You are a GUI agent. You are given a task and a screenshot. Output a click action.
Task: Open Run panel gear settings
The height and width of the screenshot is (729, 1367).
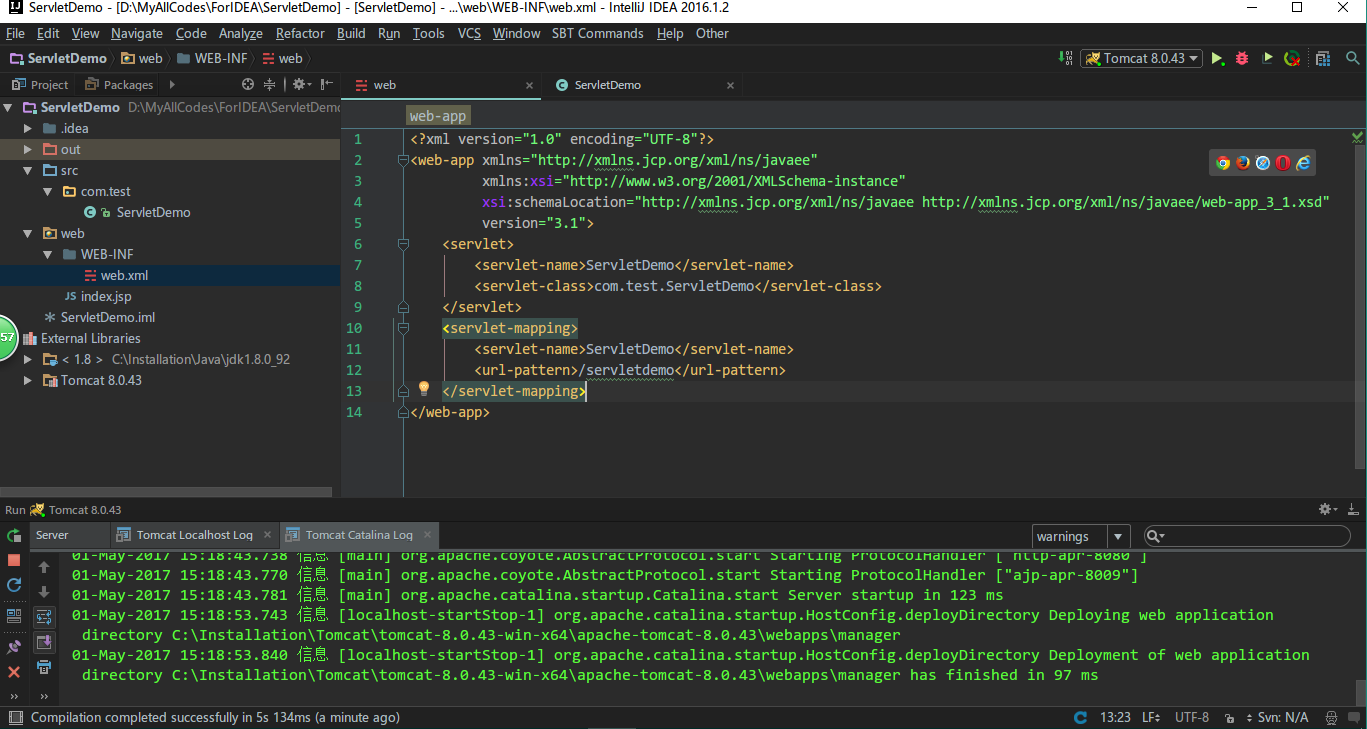click(x=1327, y=509)
